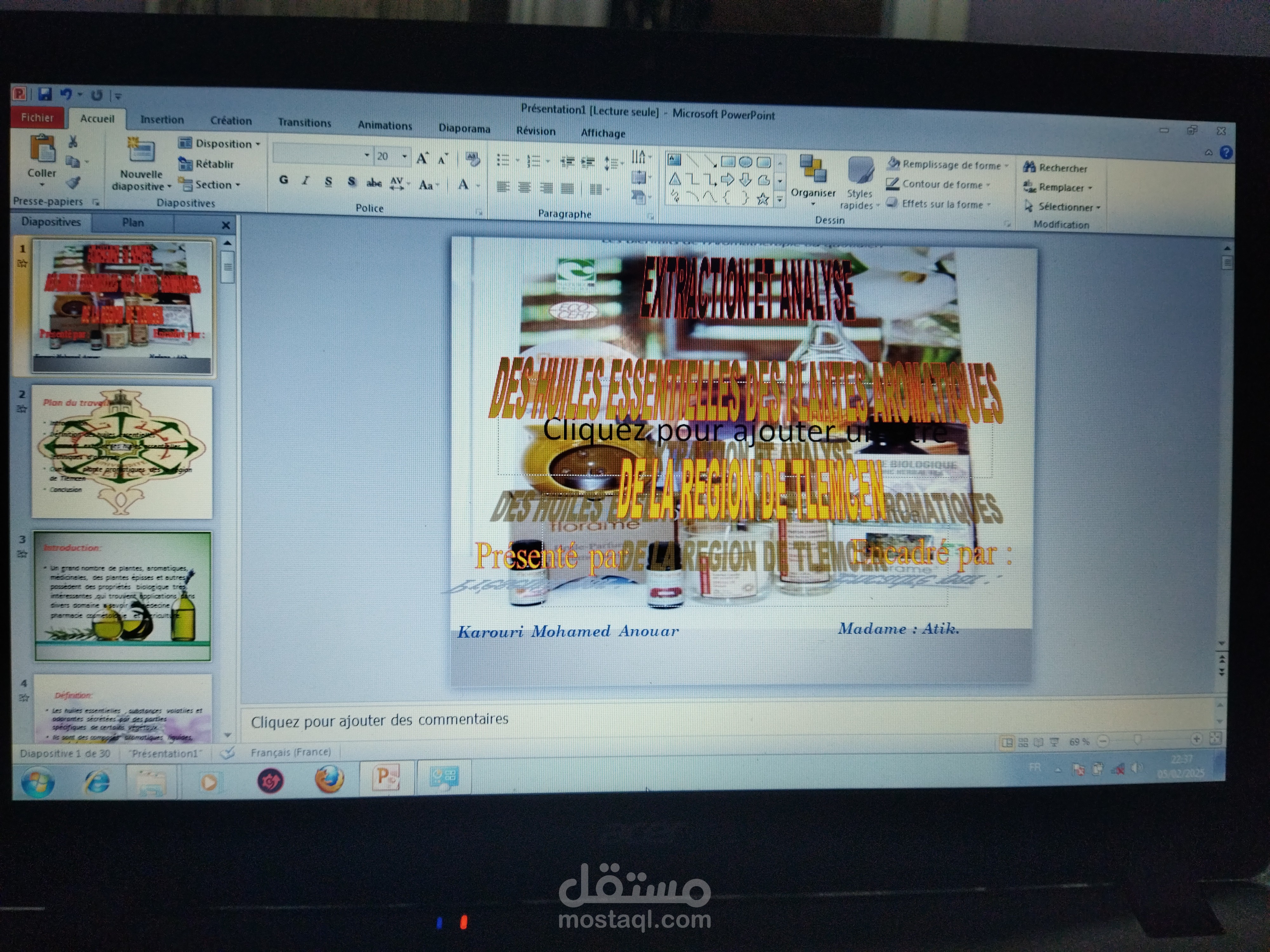Expand the Remplissage de forme dropdown
Viewport: 1270px width, 952px height.
click(1006, 165)
